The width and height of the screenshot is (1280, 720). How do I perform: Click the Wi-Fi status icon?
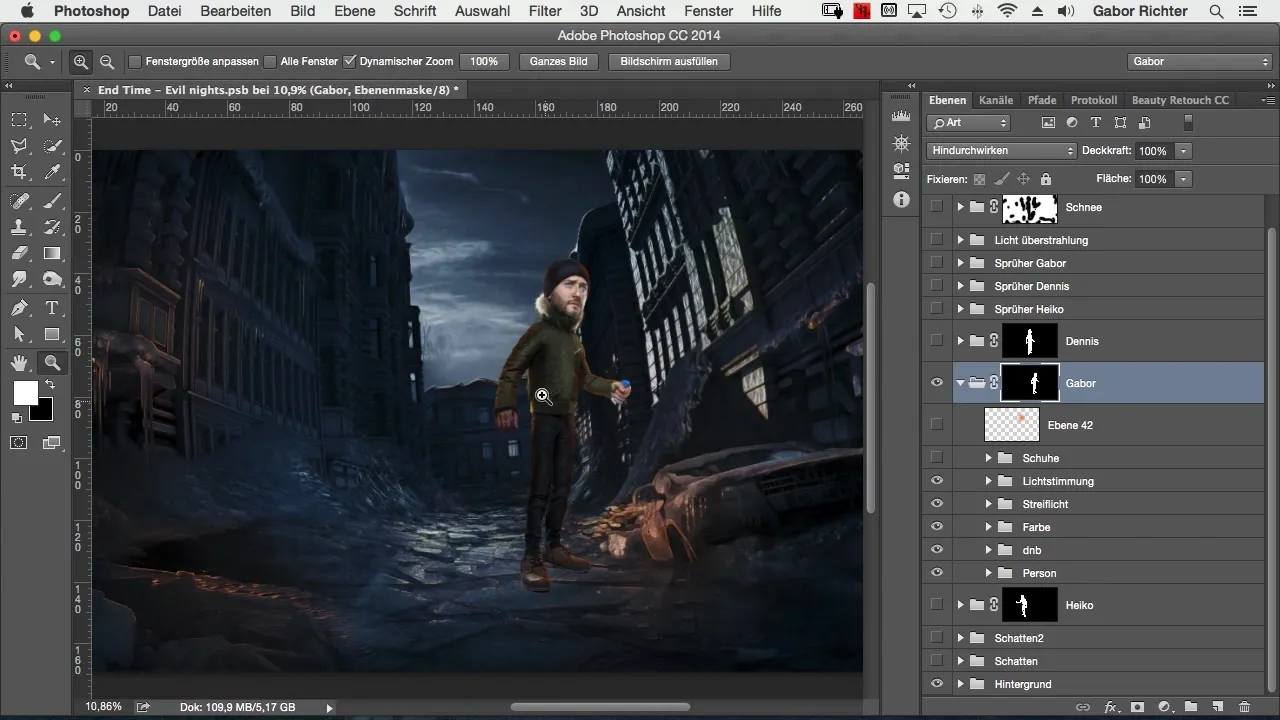[x=1007, y=11]
